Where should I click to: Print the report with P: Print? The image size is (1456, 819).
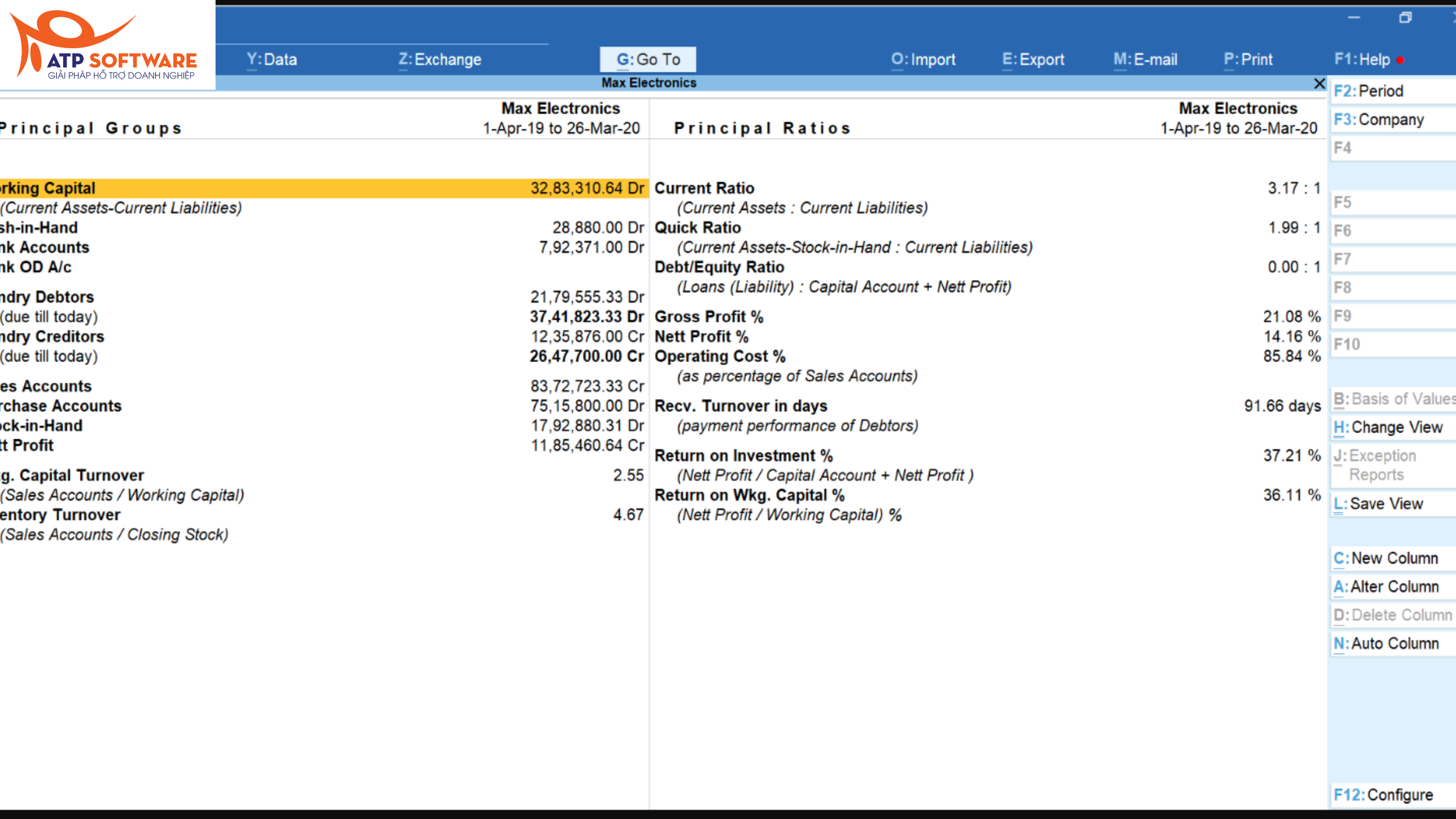1249,59
